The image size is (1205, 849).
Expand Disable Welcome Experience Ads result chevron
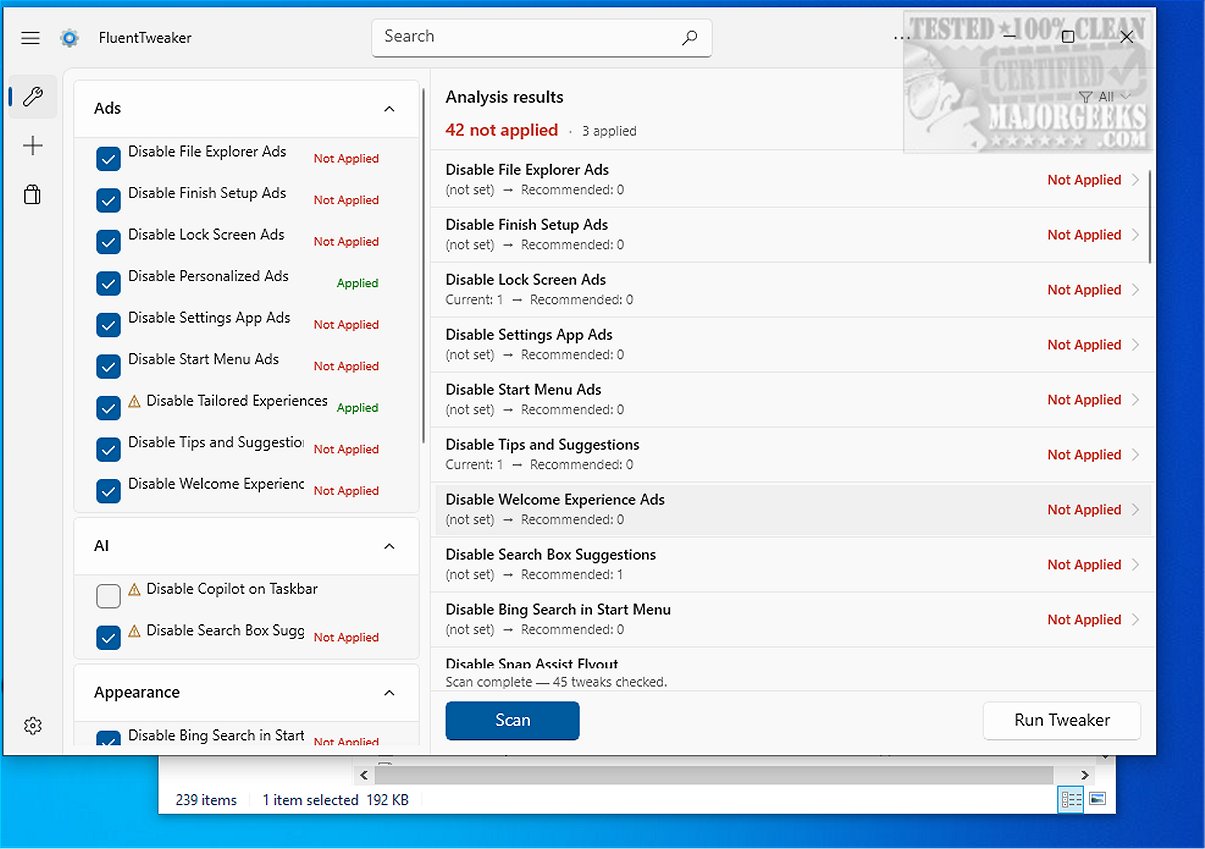click(x=1135, y=510)
